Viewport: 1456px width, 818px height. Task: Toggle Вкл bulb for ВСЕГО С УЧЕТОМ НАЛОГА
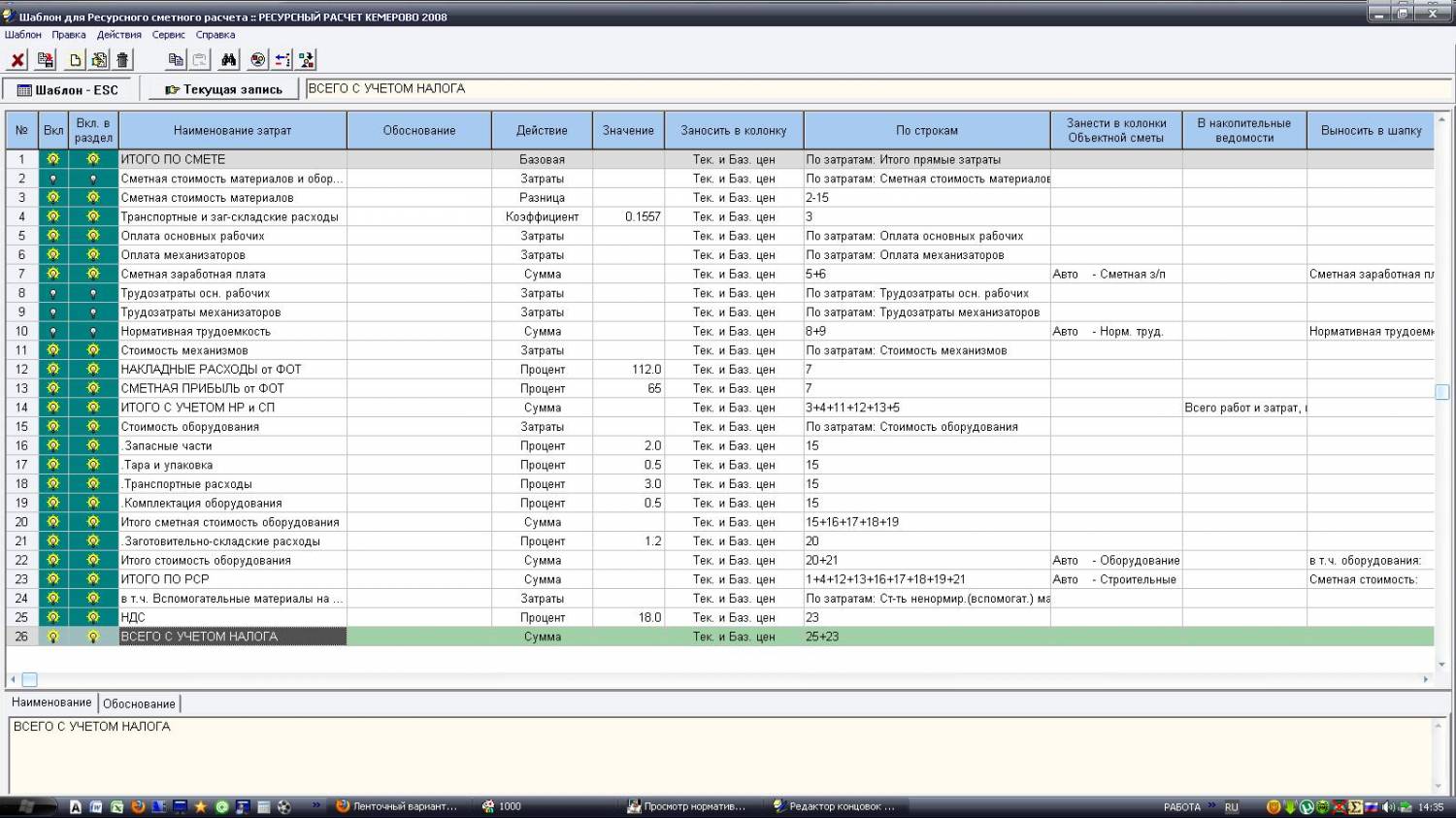click(x=53, y=637)
